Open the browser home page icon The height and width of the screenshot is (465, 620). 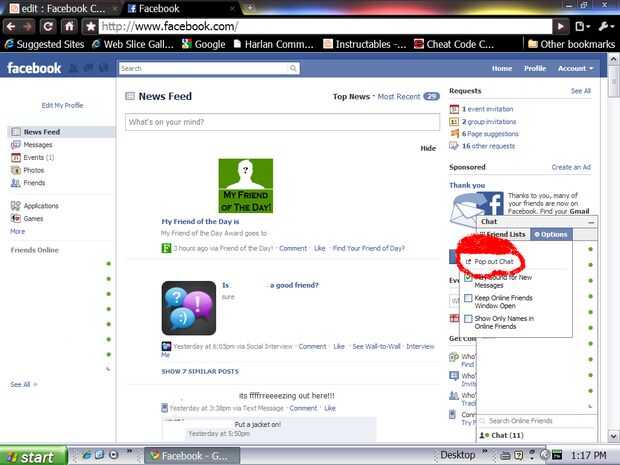point(69,26)
